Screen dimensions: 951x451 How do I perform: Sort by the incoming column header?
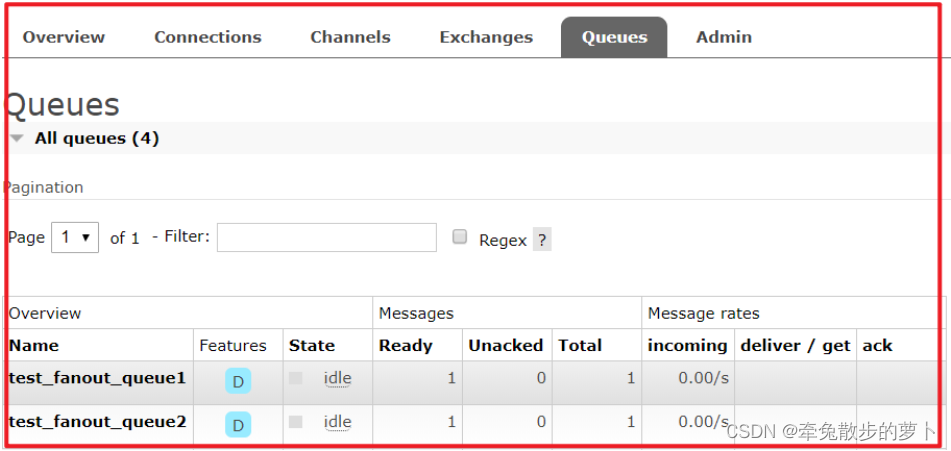pyautogui.click(x=687, y=346)
